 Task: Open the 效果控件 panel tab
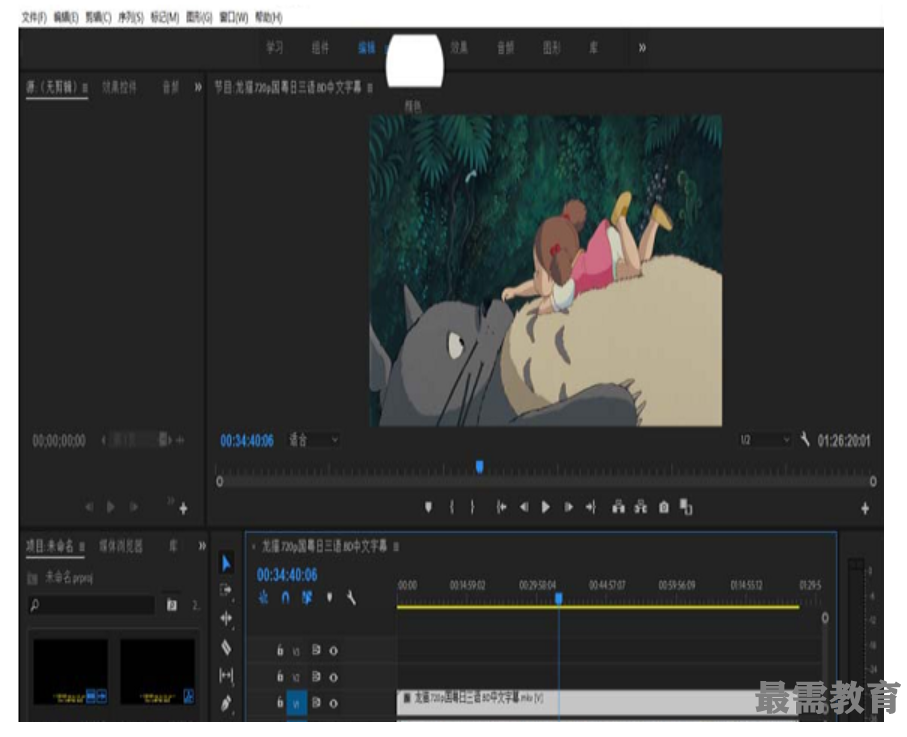pos(119,87)
